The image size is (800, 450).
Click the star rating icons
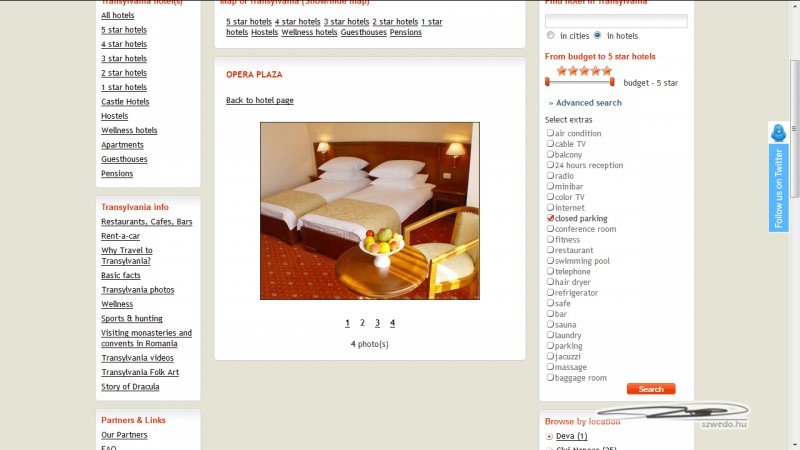[x=584, y=70]
